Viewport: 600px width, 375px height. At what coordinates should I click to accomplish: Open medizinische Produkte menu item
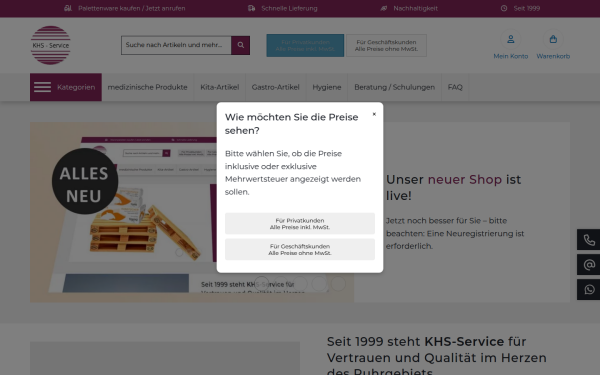coord(147,87)
